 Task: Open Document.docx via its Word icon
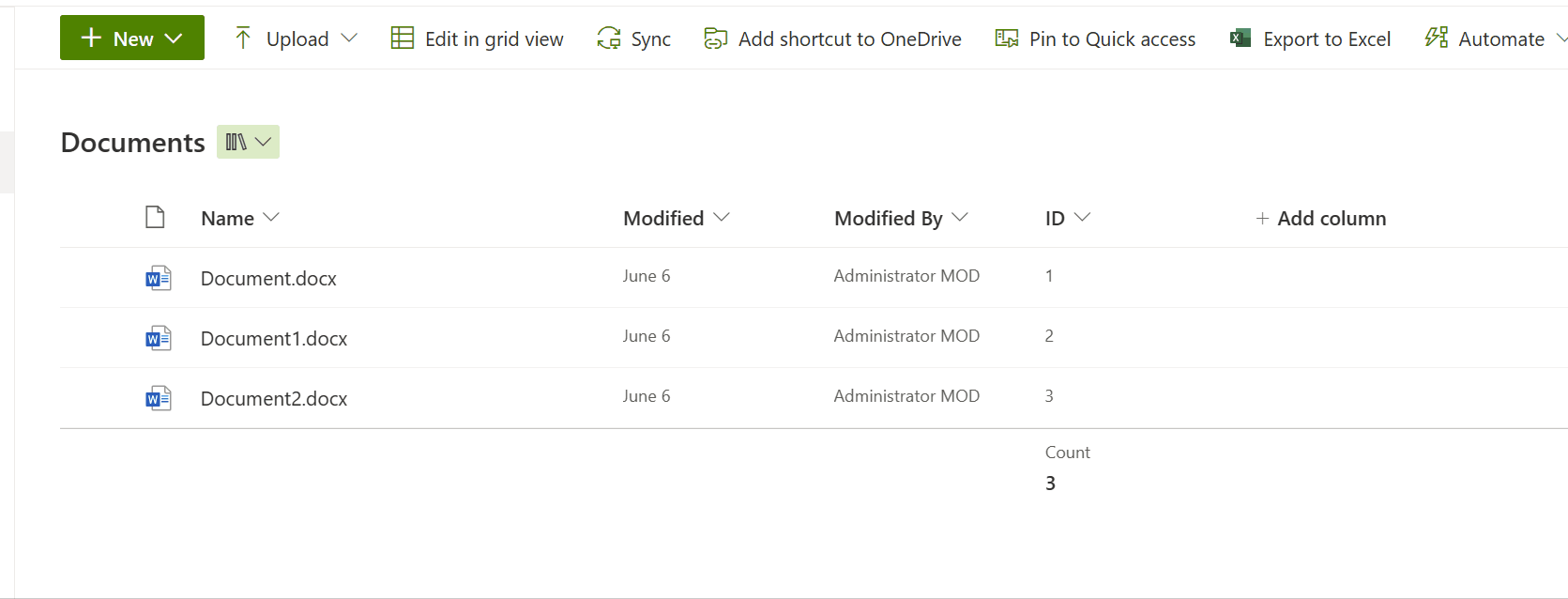pos(159,277)
